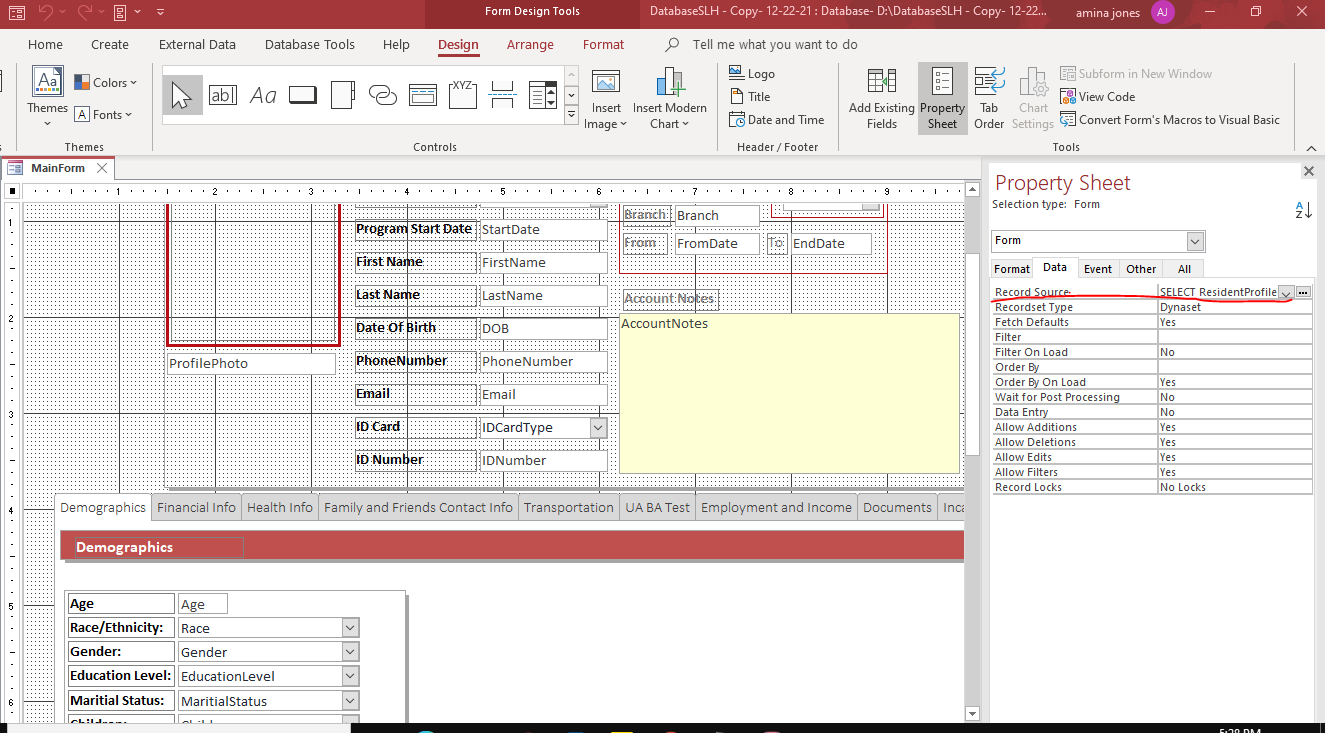Viewport: 1325px width, 733px height.
Task: Open the External Data ribbon tab
Action: [x=197, y=44]
